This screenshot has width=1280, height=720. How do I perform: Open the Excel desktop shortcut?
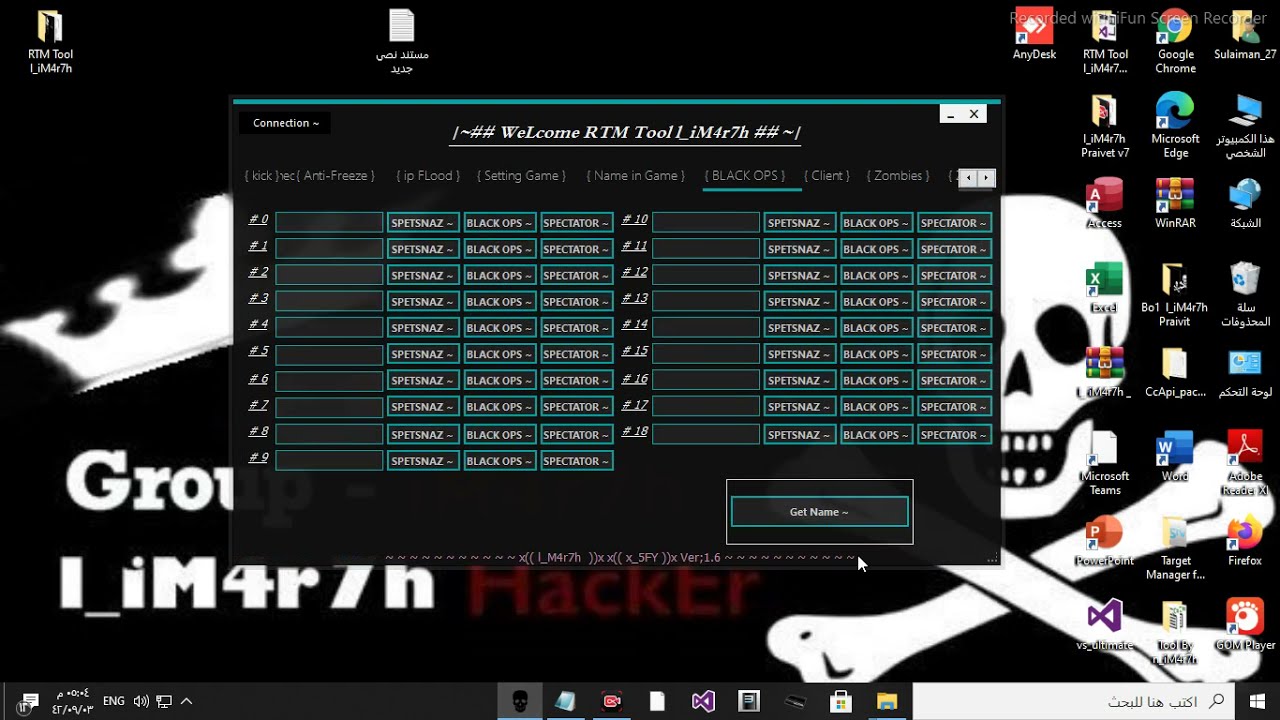(x=1104, y=288)
